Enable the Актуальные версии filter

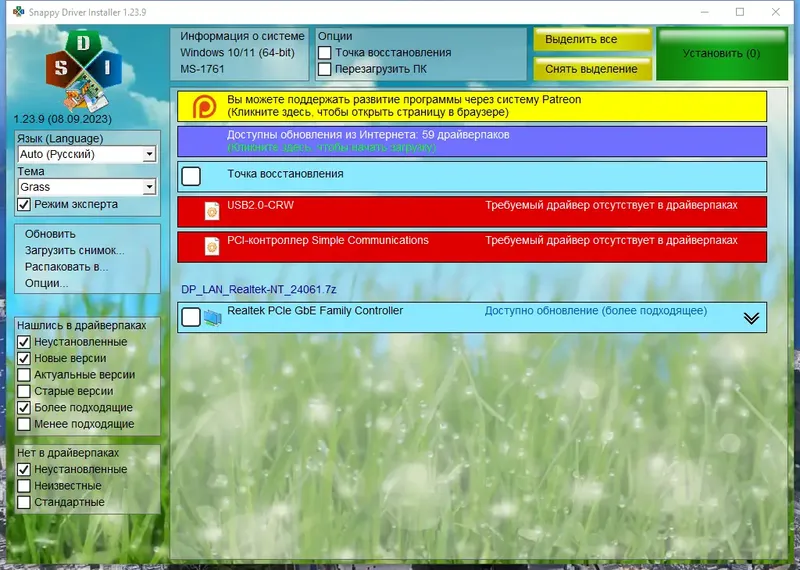24,375
